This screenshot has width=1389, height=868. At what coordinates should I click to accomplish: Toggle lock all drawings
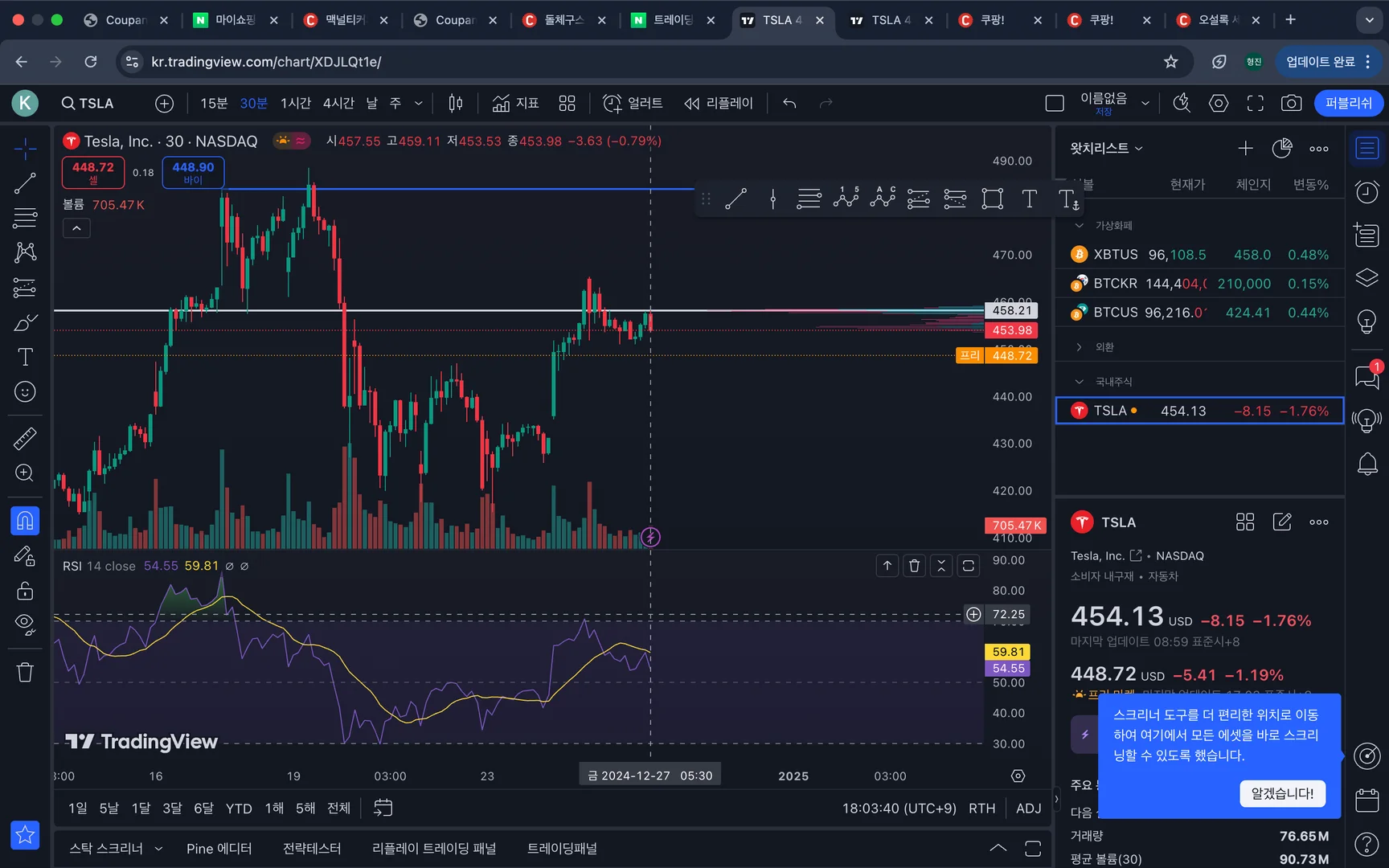(25, 591)
